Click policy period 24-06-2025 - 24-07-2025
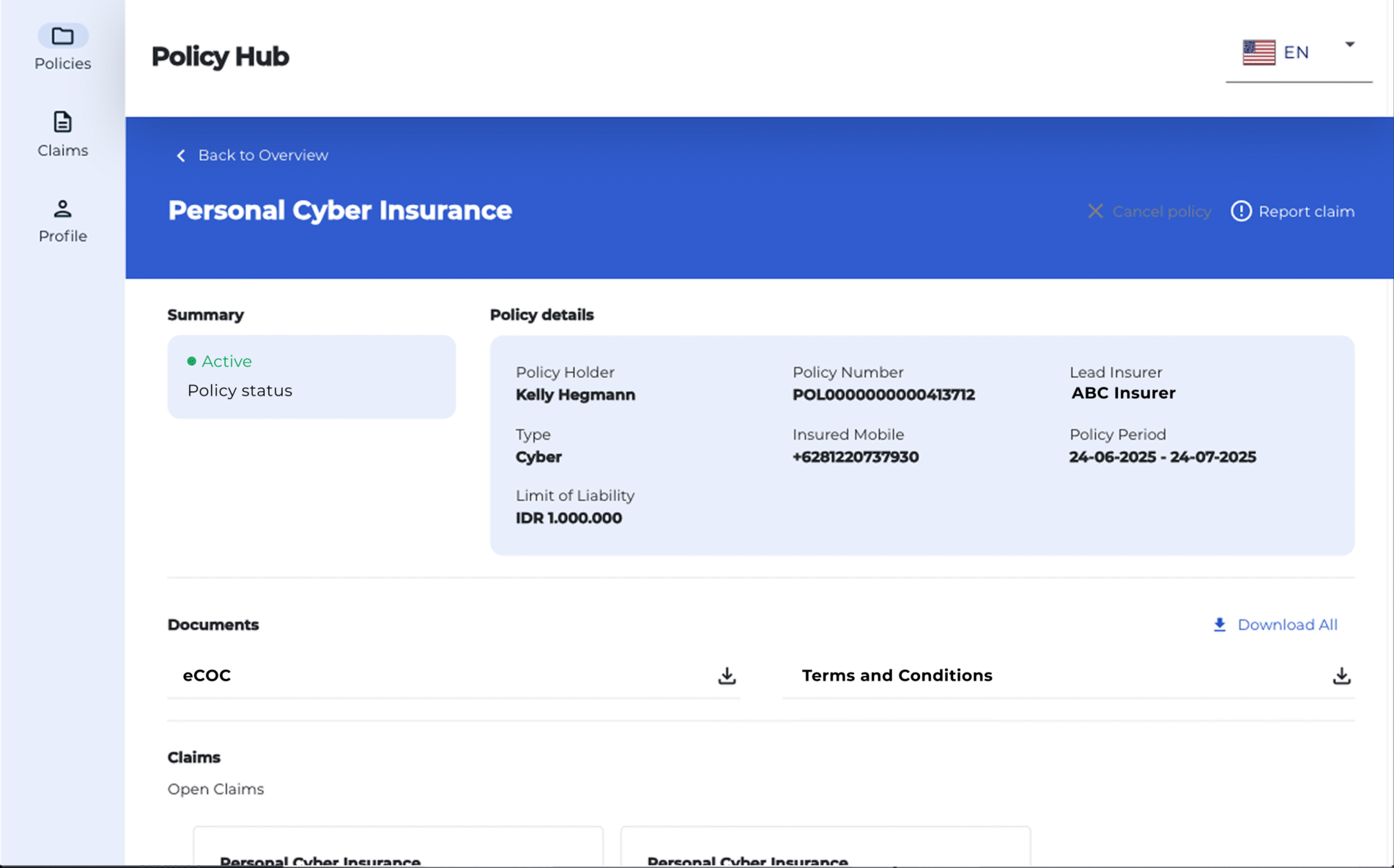The image size is (1394, 868). [x=1162, y=457]
